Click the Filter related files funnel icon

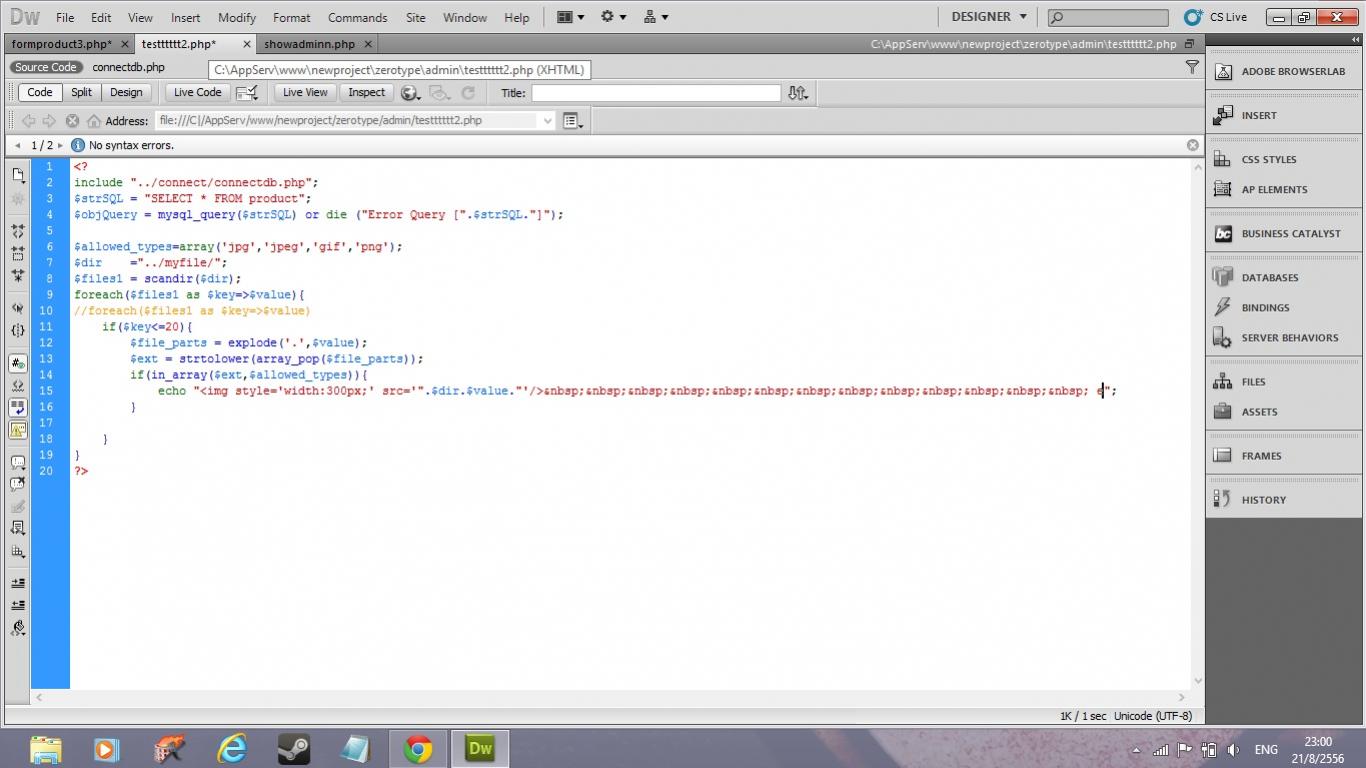(x=1192, y=67)
